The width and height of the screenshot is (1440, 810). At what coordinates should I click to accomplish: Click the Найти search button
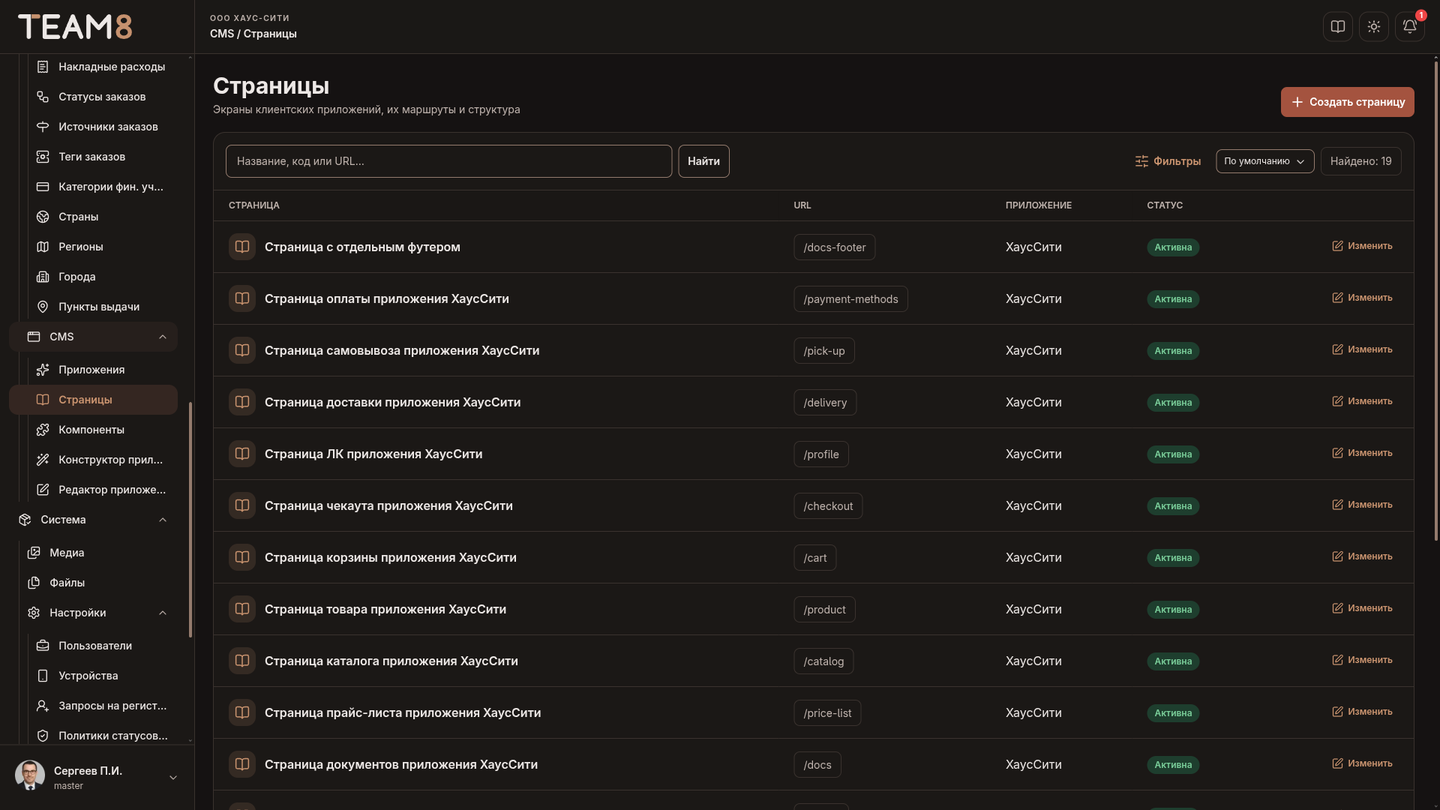click(704, 161)
